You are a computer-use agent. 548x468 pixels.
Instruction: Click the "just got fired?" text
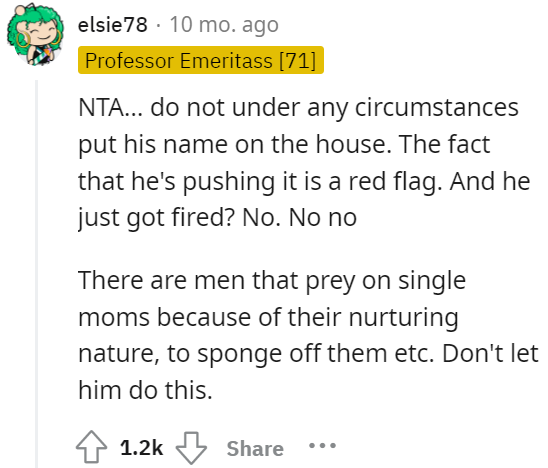(x=156, y=218)
